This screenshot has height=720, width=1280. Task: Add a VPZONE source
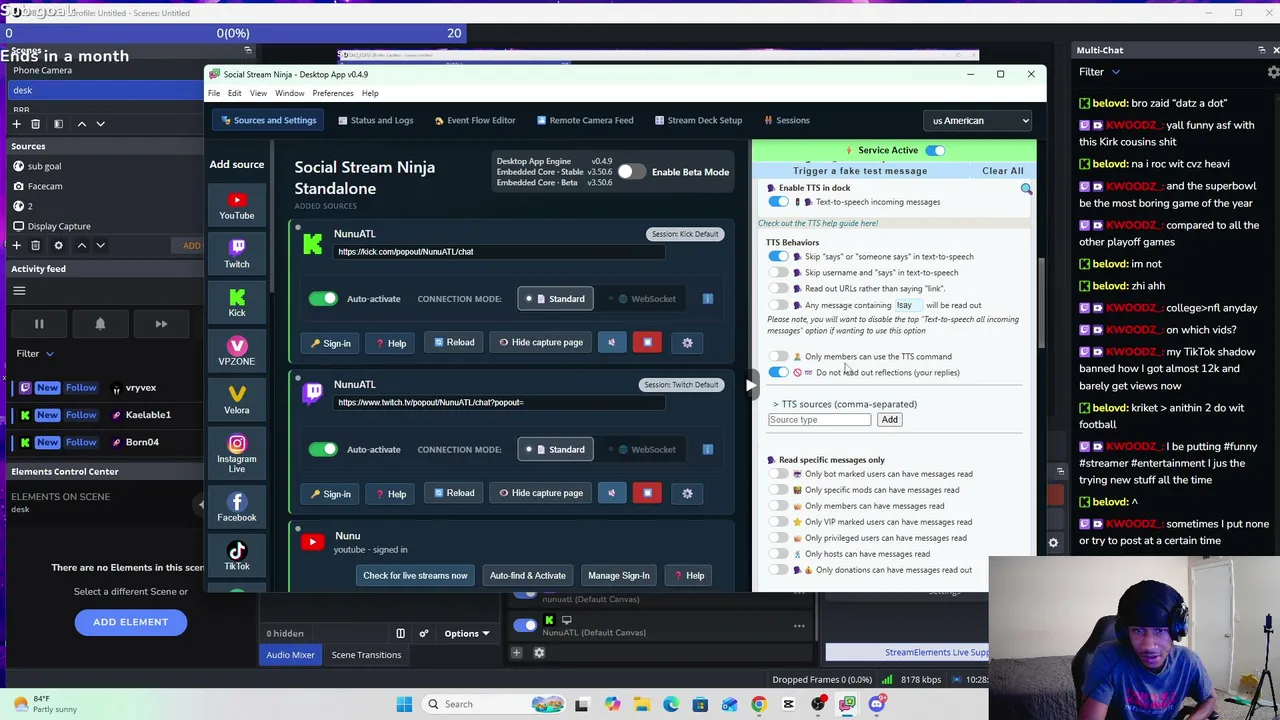pos(237,352)
